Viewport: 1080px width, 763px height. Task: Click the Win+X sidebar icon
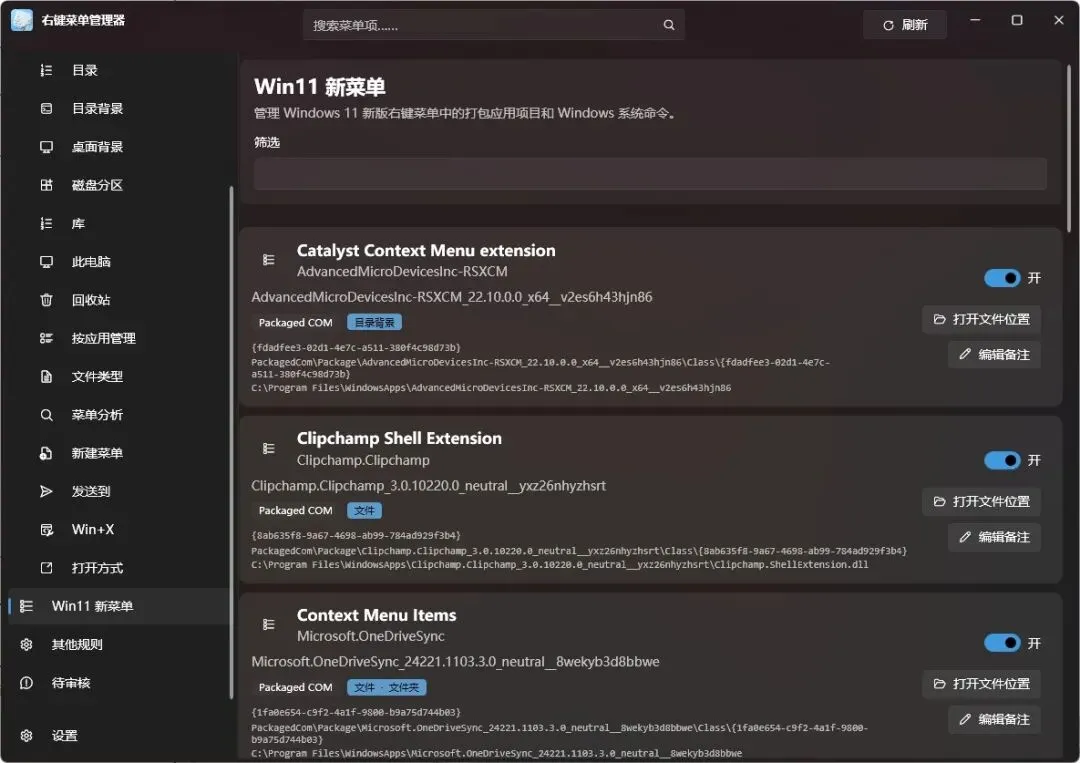(46, 530)
